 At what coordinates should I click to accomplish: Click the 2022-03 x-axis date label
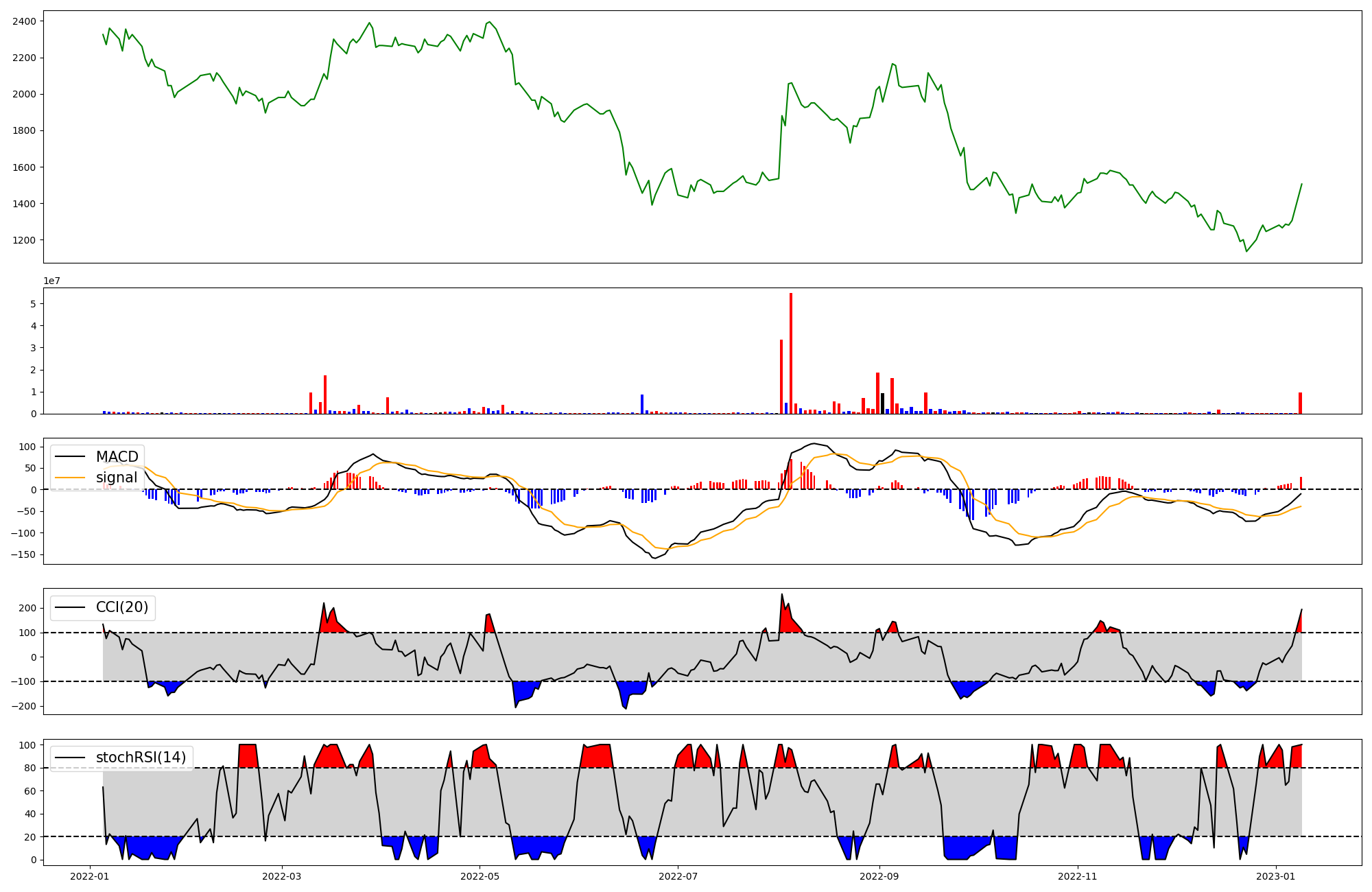(282, 876)
